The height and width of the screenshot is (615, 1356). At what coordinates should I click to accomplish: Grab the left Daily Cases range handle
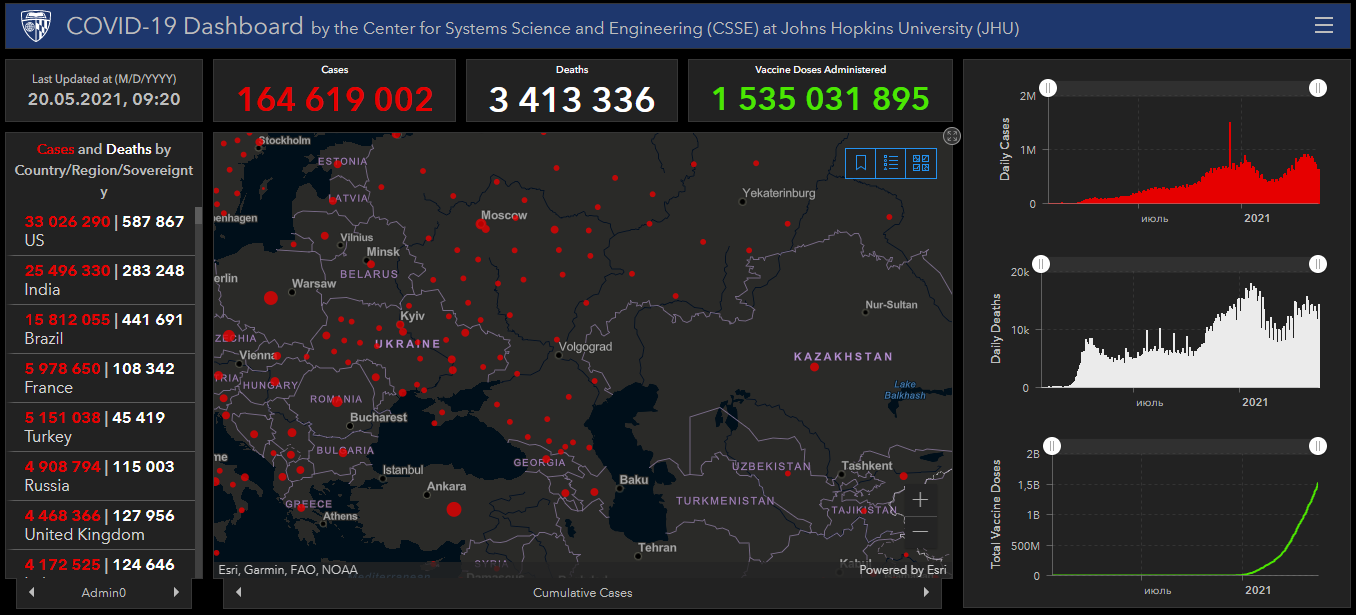[x=1047, y=89]
